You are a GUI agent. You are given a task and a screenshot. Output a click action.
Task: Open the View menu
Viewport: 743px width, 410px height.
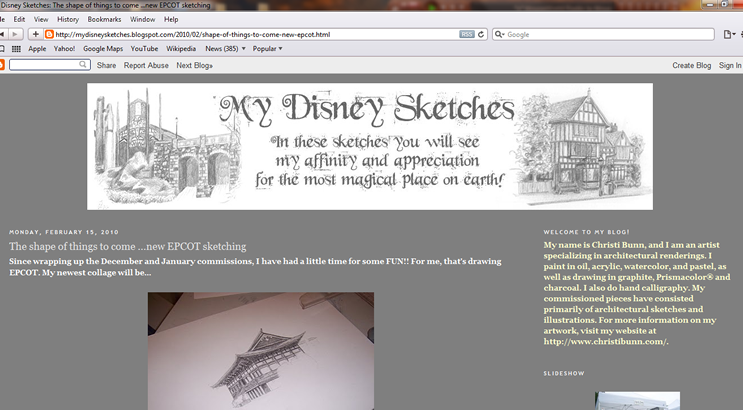41,19
